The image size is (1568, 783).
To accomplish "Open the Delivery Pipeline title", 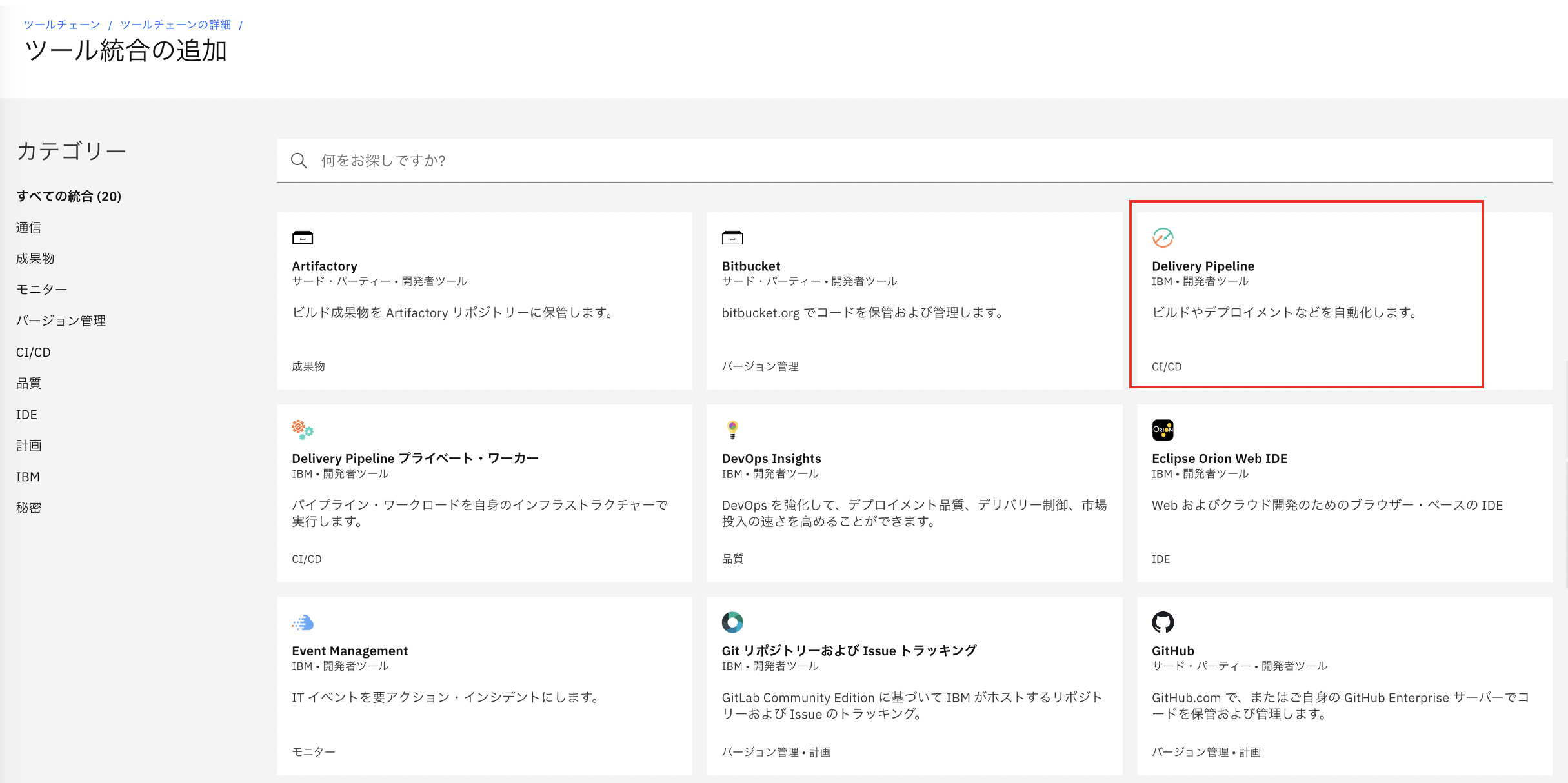I will point(1203,266).
